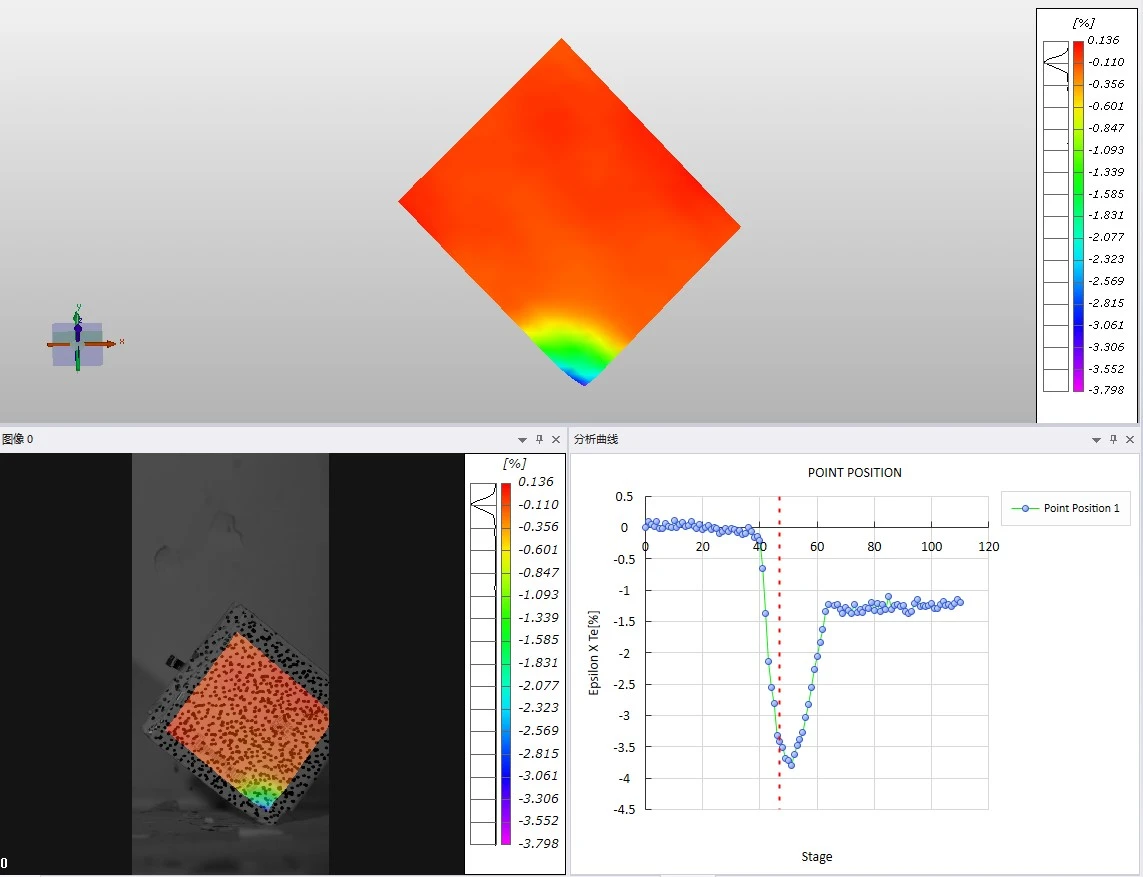1143x877 pixels.
Task: Select the 分析曲线 panel title
Action: tap(596, 440)
